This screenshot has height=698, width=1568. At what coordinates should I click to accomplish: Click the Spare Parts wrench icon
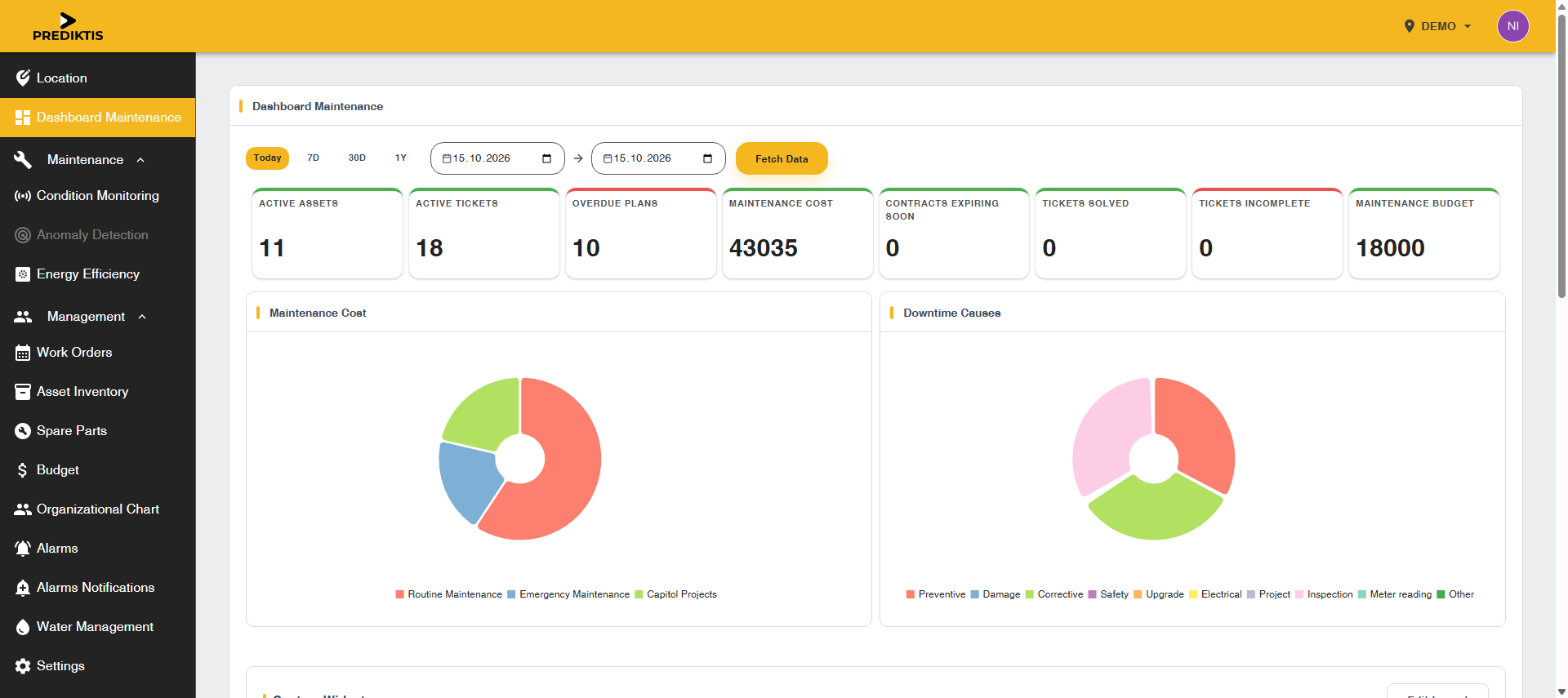click(22, 431)
